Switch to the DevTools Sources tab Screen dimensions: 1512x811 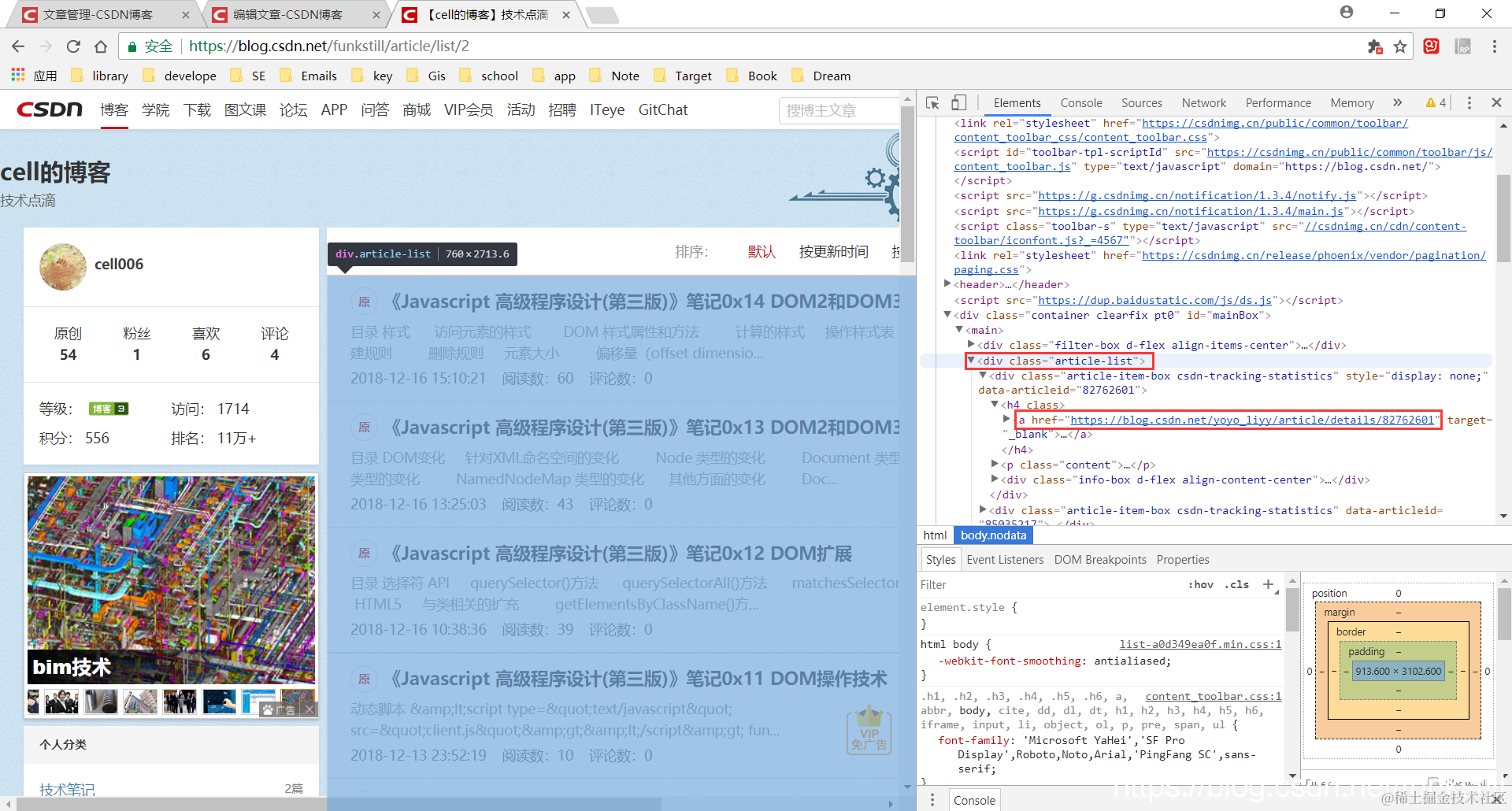1142,103
